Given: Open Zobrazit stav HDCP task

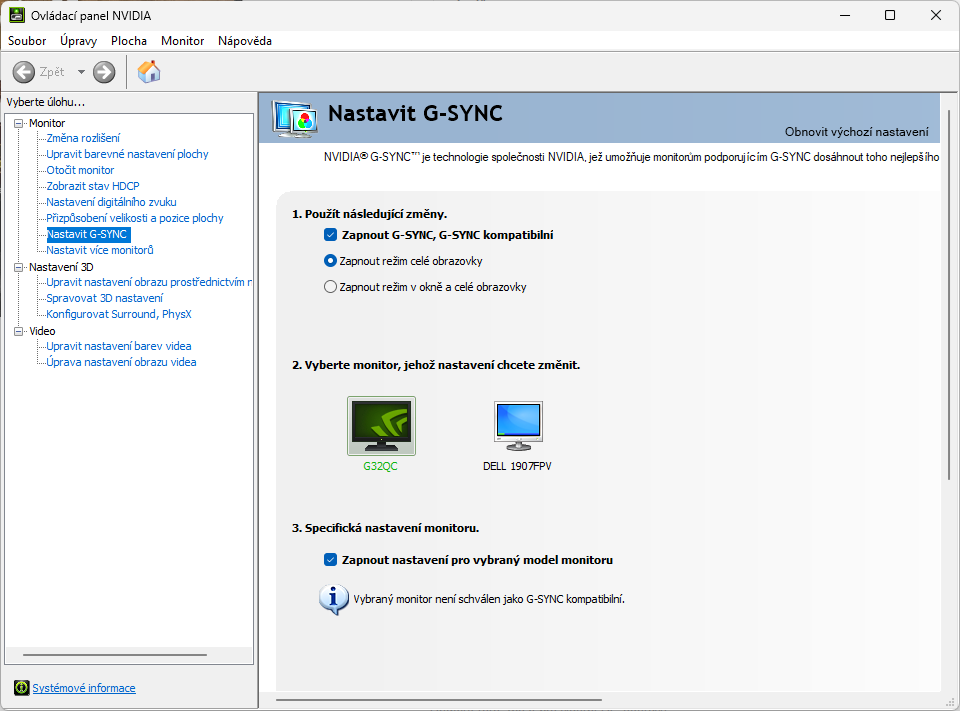Looking at the screenshot, I should (x=93, y=186).
